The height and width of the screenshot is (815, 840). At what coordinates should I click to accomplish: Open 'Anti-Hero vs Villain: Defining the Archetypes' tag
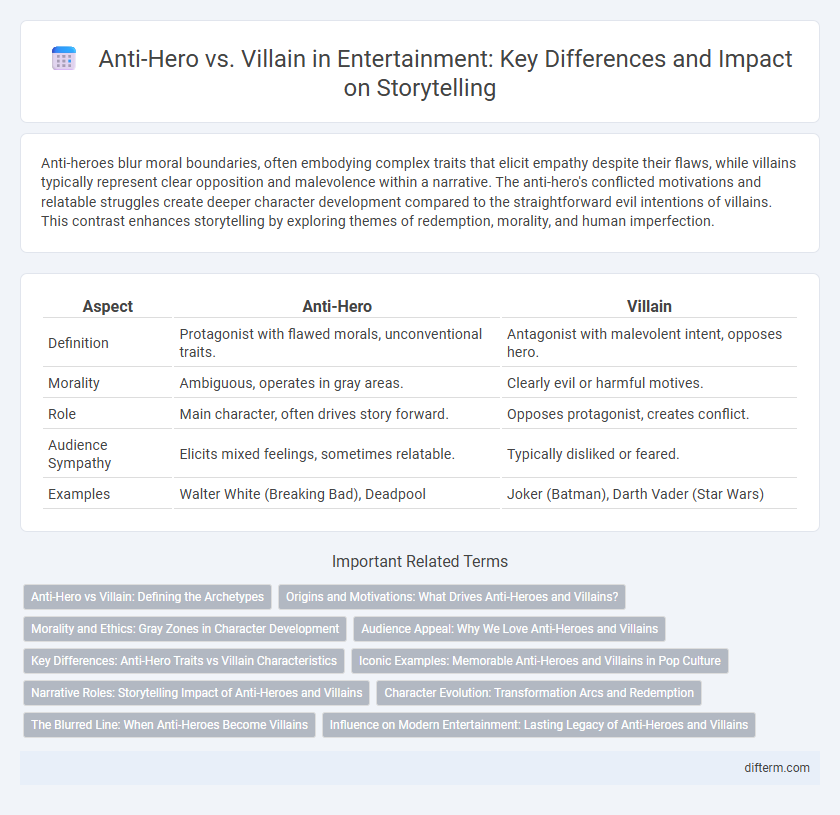(x=147, y=597)
